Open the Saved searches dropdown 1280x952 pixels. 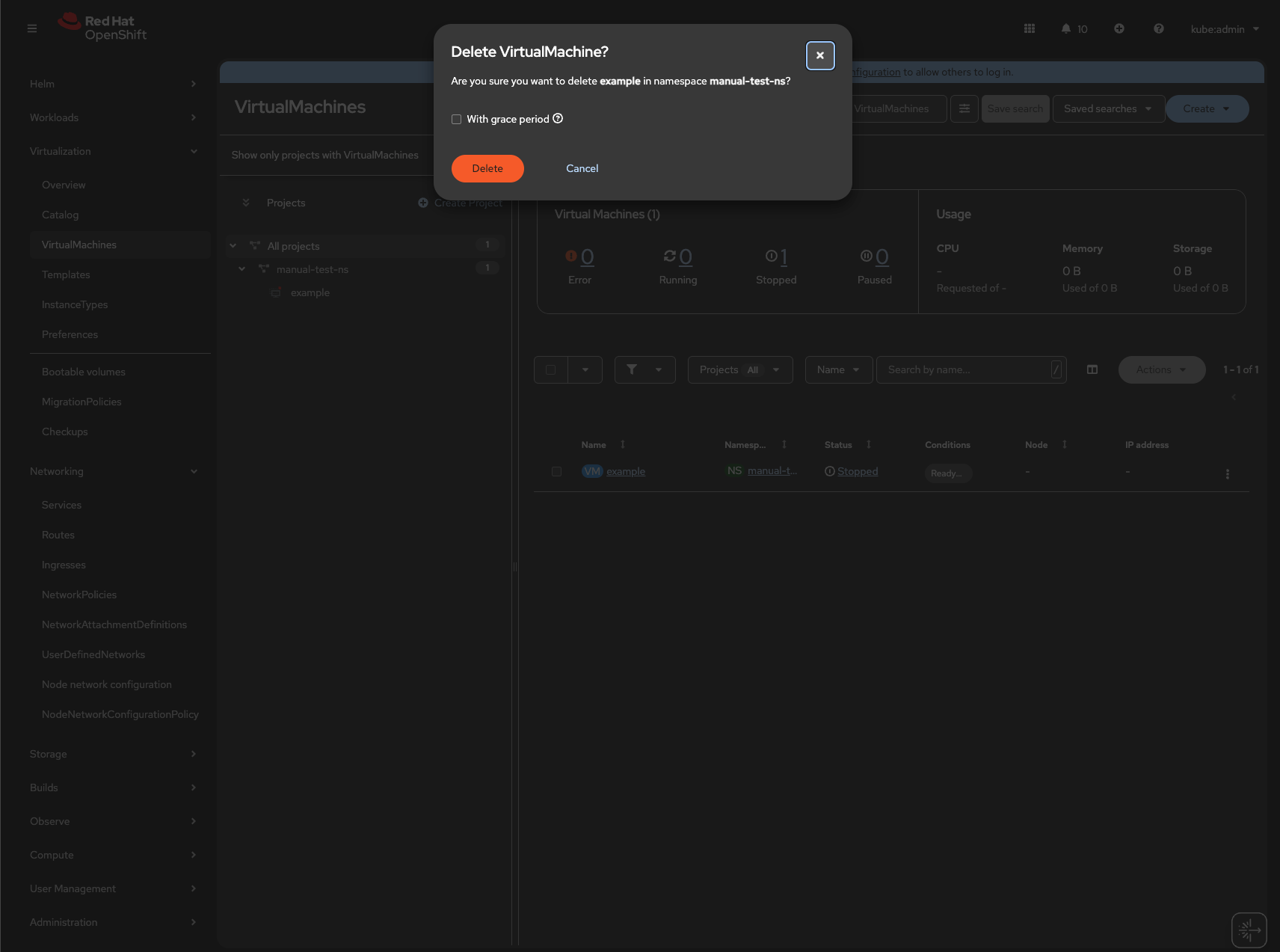(1108, 108)
